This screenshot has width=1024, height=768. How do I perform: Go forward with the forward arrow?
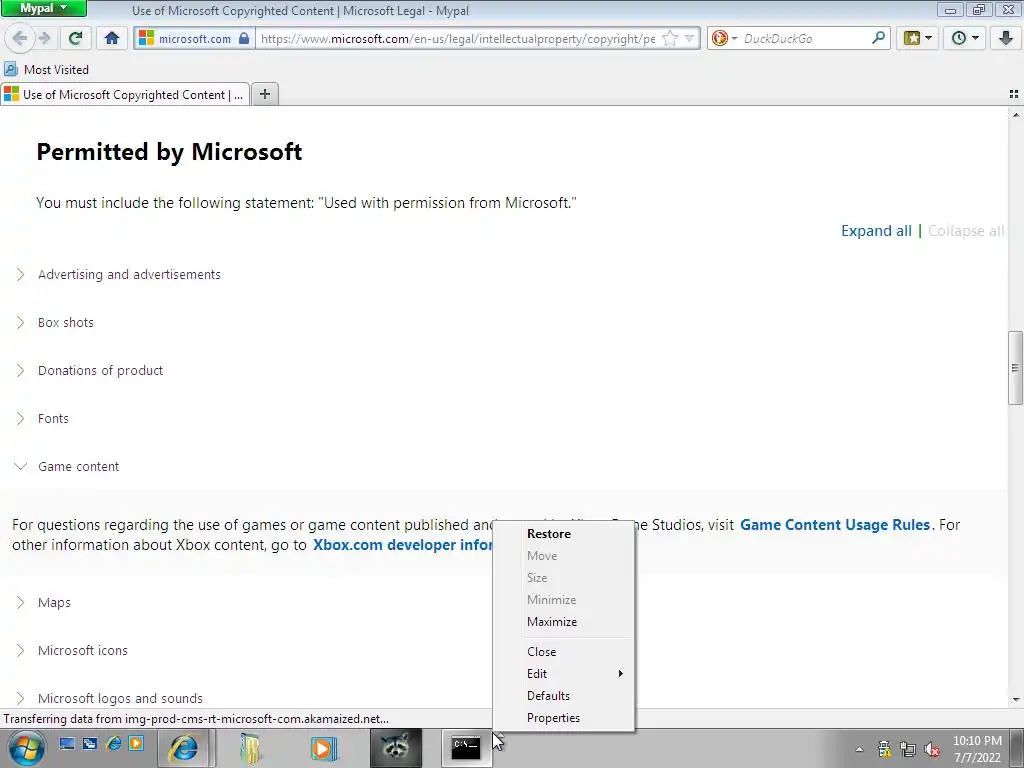[44, 39]
